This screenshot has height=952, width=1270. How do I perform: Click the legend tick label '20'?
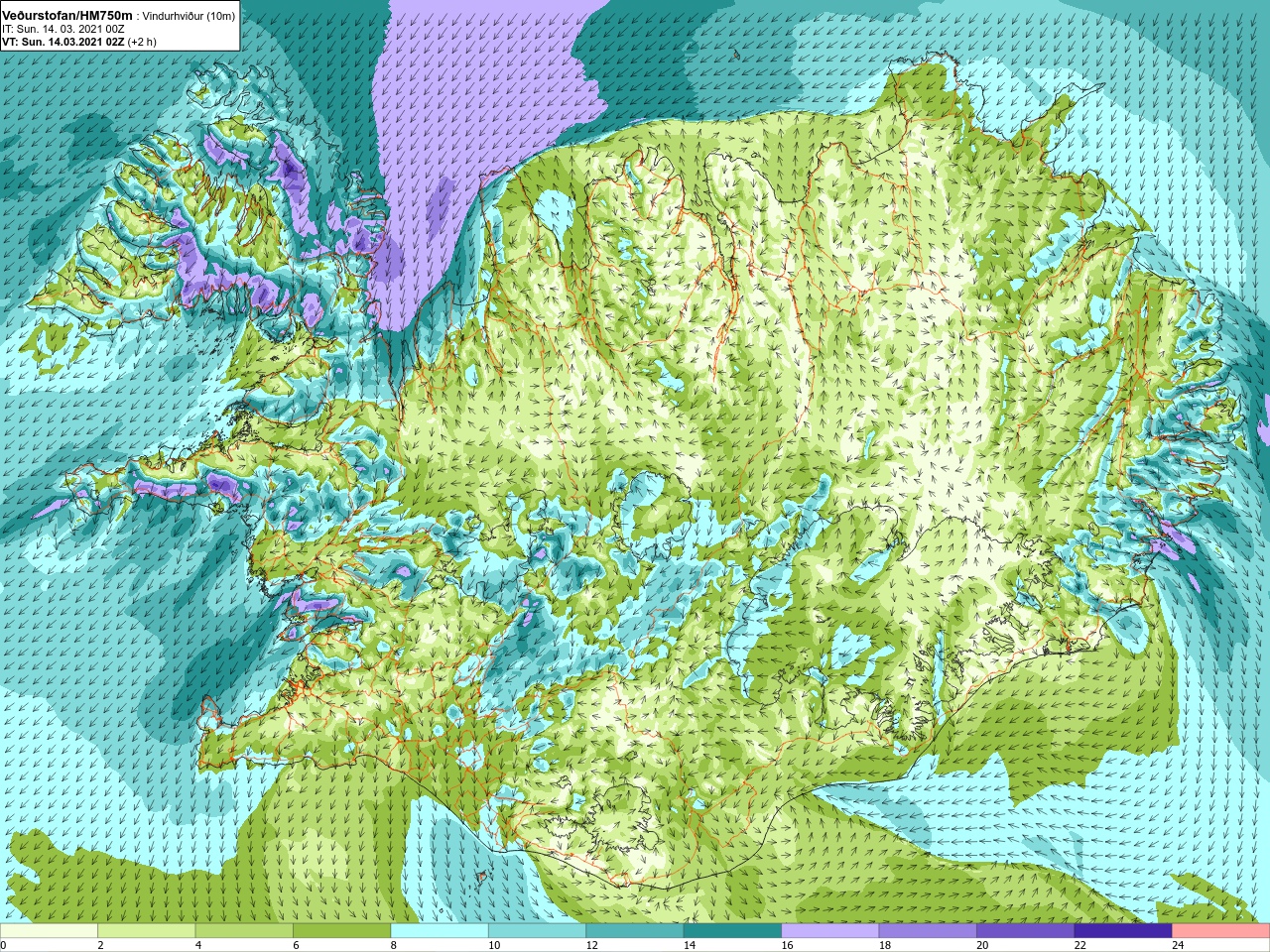coord(981,945)
